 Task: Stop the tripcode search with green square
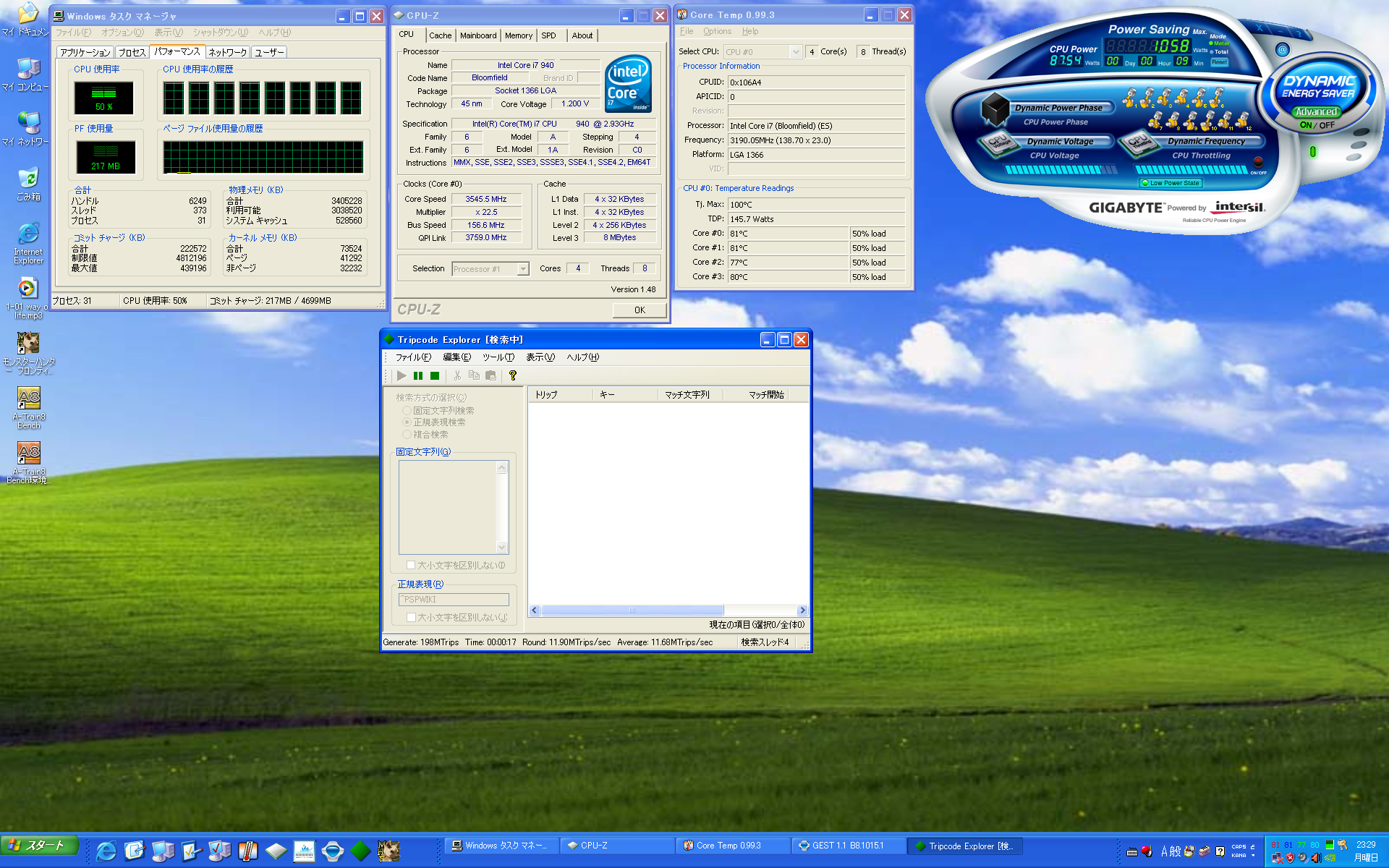click(435, 375)
